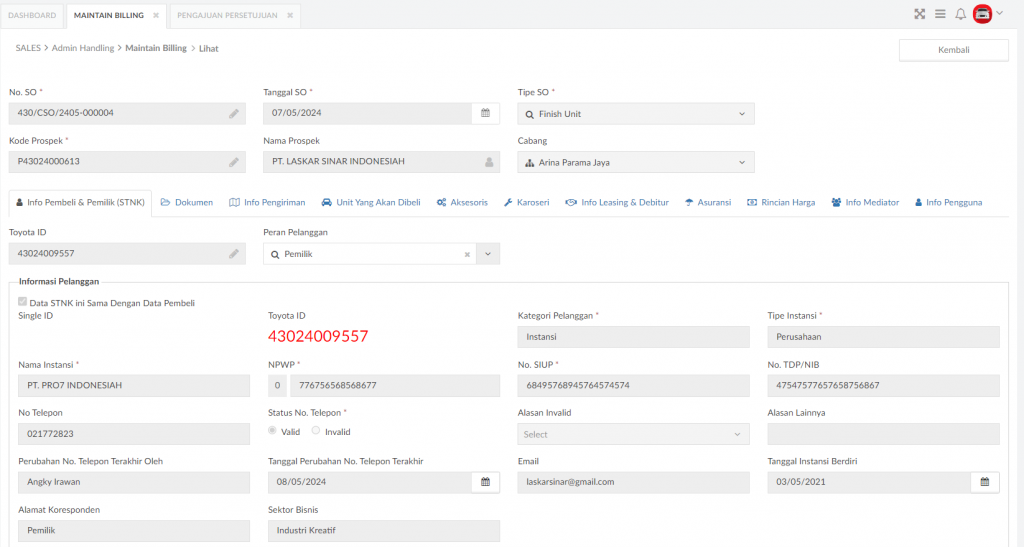Open the notifications bell icon
The image size is (1024, 547).
pos(961,14)
